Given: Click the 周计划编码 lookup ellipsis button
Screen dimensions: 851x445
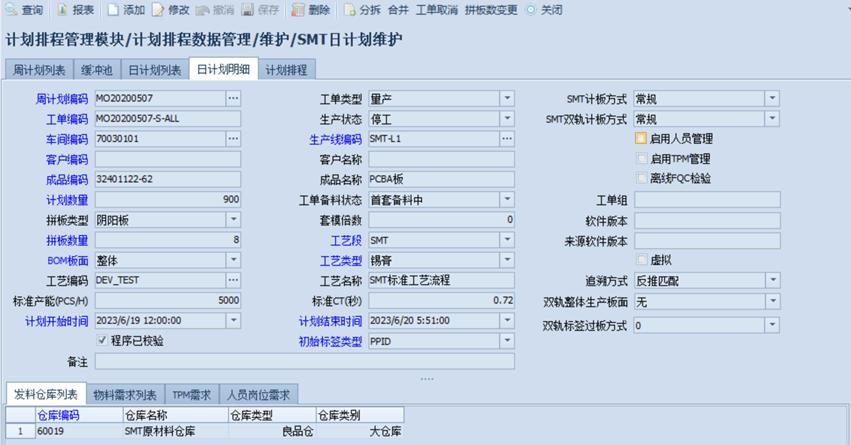Looking at the screenshot, I should [233, 98].
